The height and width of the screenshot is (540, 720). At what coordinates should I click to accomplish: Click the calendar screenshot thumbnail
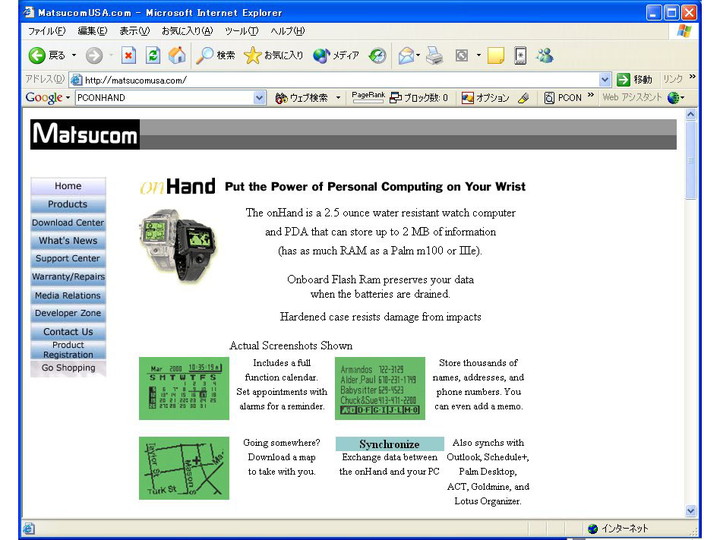tap(184, 388)
